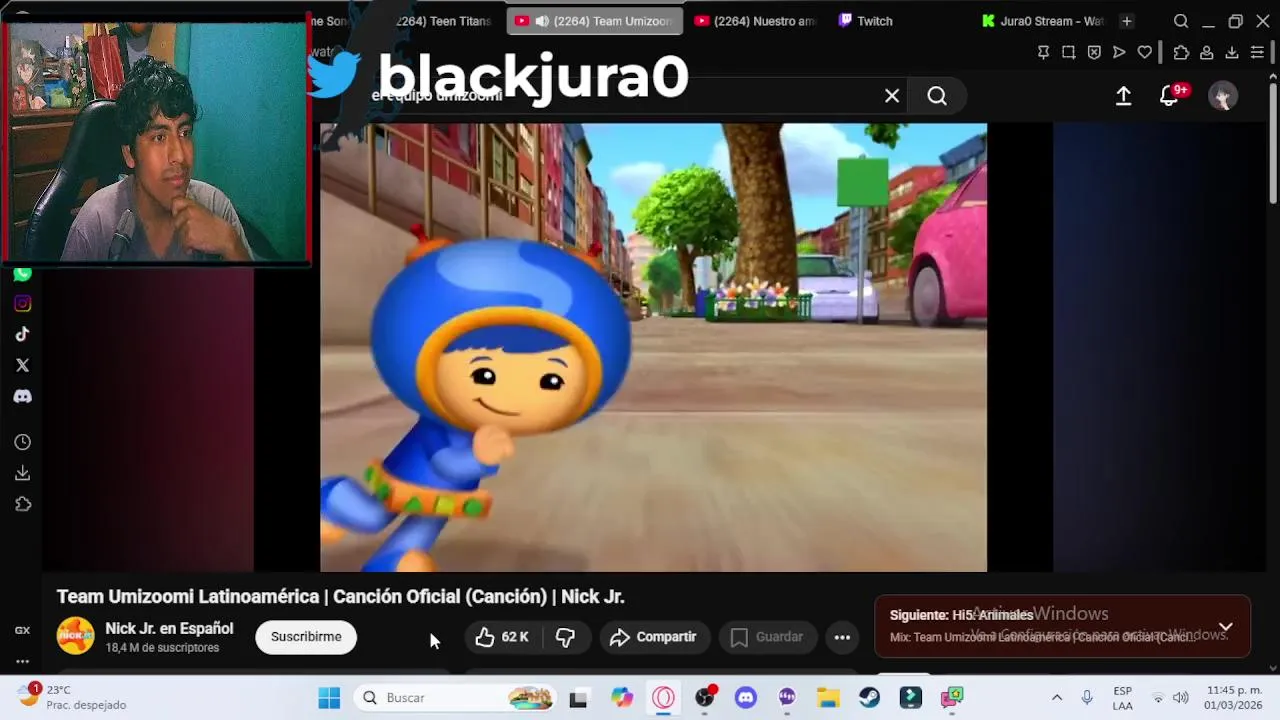Open sidebar downloads panel

click(22, 473)
